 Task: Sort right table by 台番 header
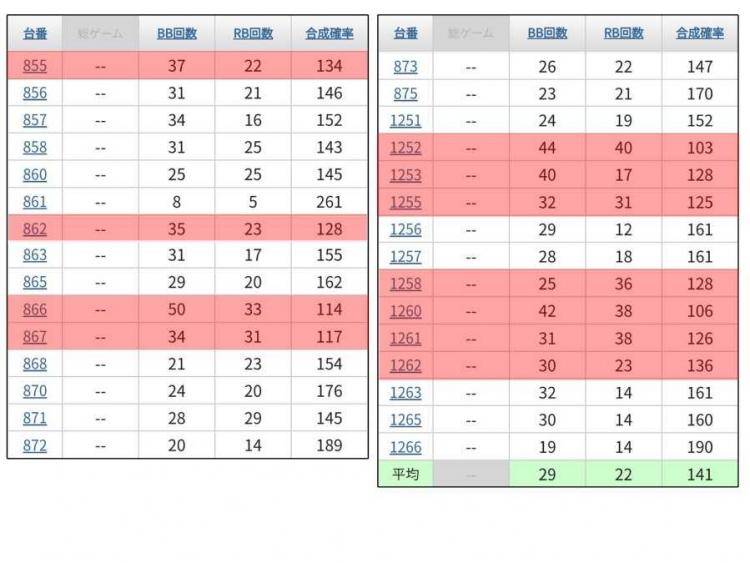(x=406, y=33)
